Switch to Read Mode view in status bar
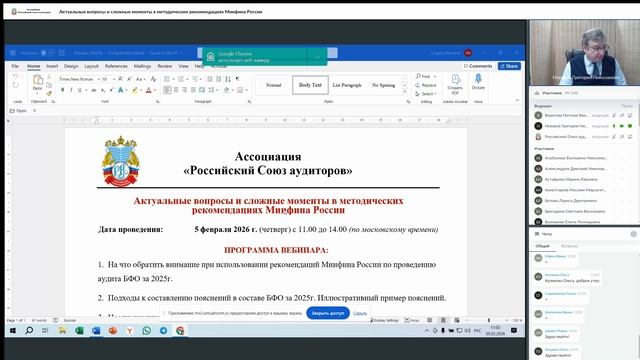This screenshot has height=360, width=640. click(x=429, y=320)
